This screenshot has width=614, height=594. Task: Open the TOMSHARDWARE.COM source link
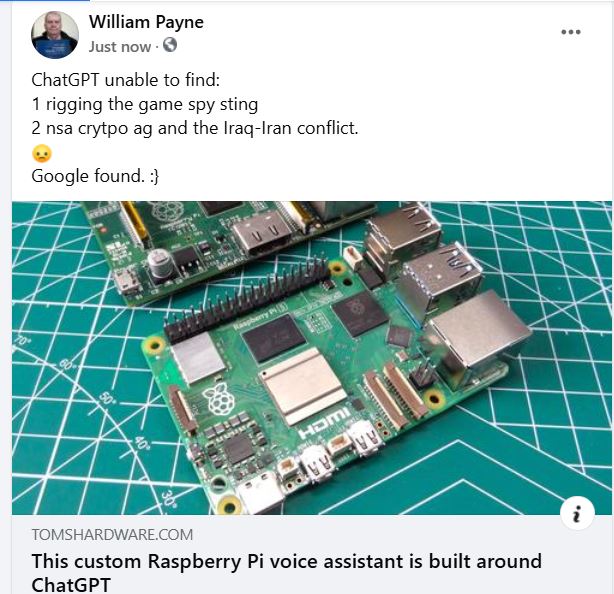click(x=112, y=534)
